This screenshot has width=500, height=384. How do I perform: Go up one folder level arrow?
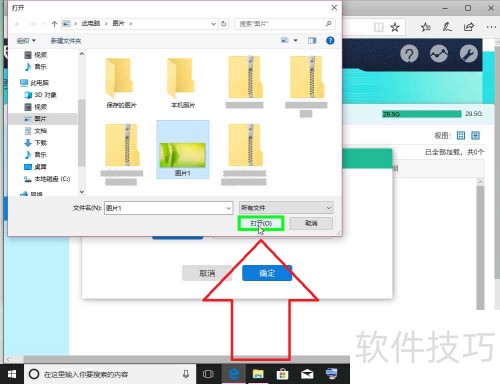point(54,24)
